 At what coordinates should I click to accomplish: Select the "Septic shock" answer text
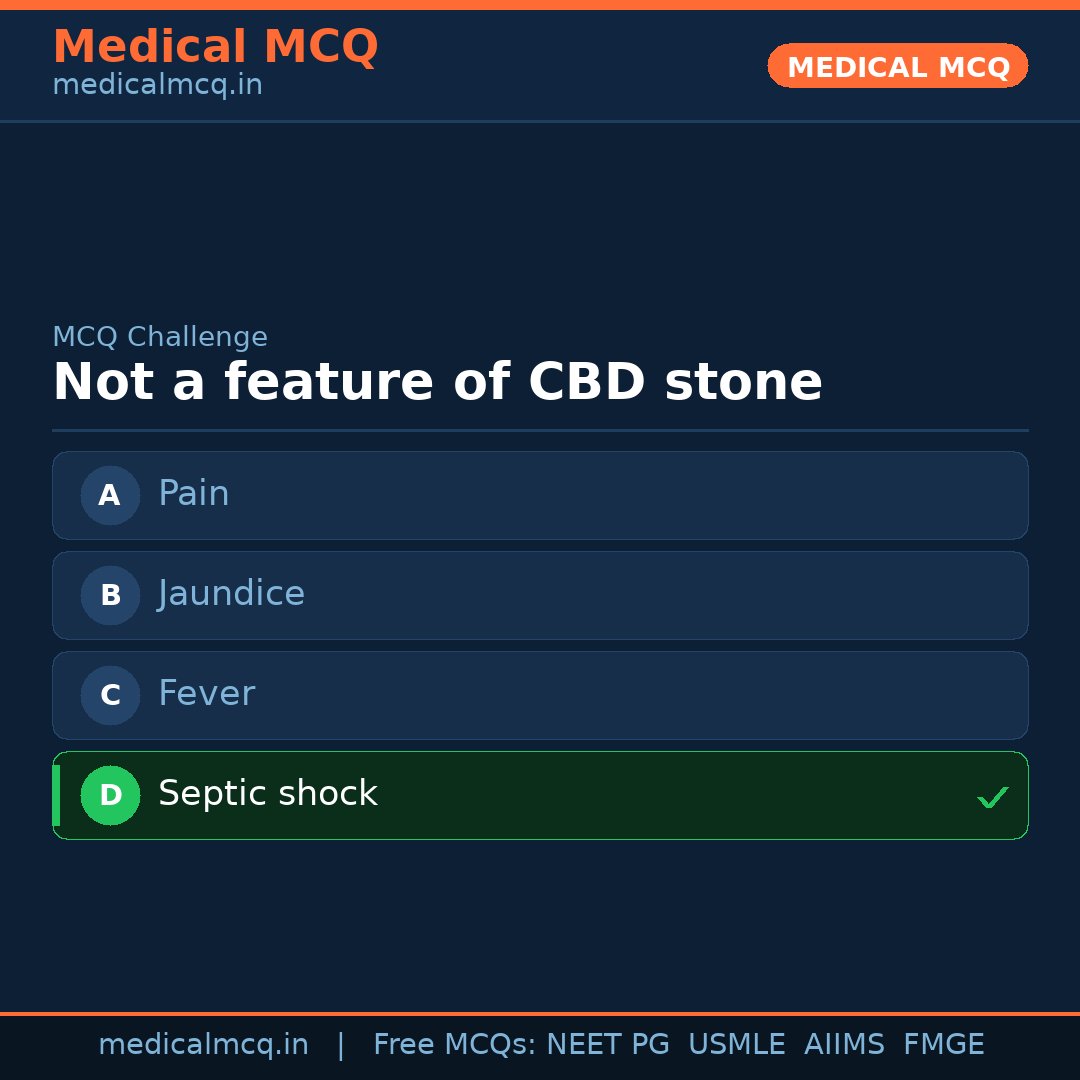point(268,794)
